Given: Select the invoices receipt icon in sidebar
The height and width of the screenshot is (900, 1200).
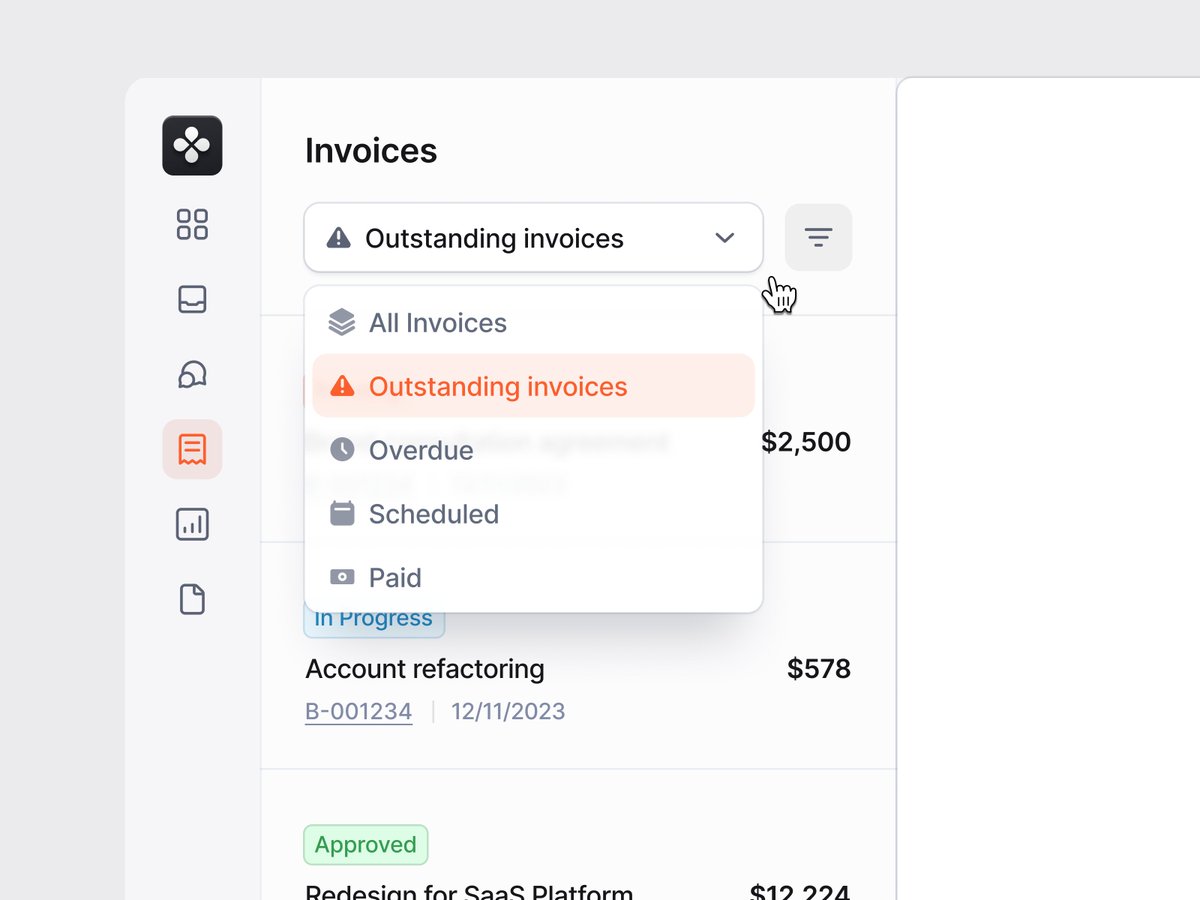Looking at the screenshot, I should click(x=192, y=449).
